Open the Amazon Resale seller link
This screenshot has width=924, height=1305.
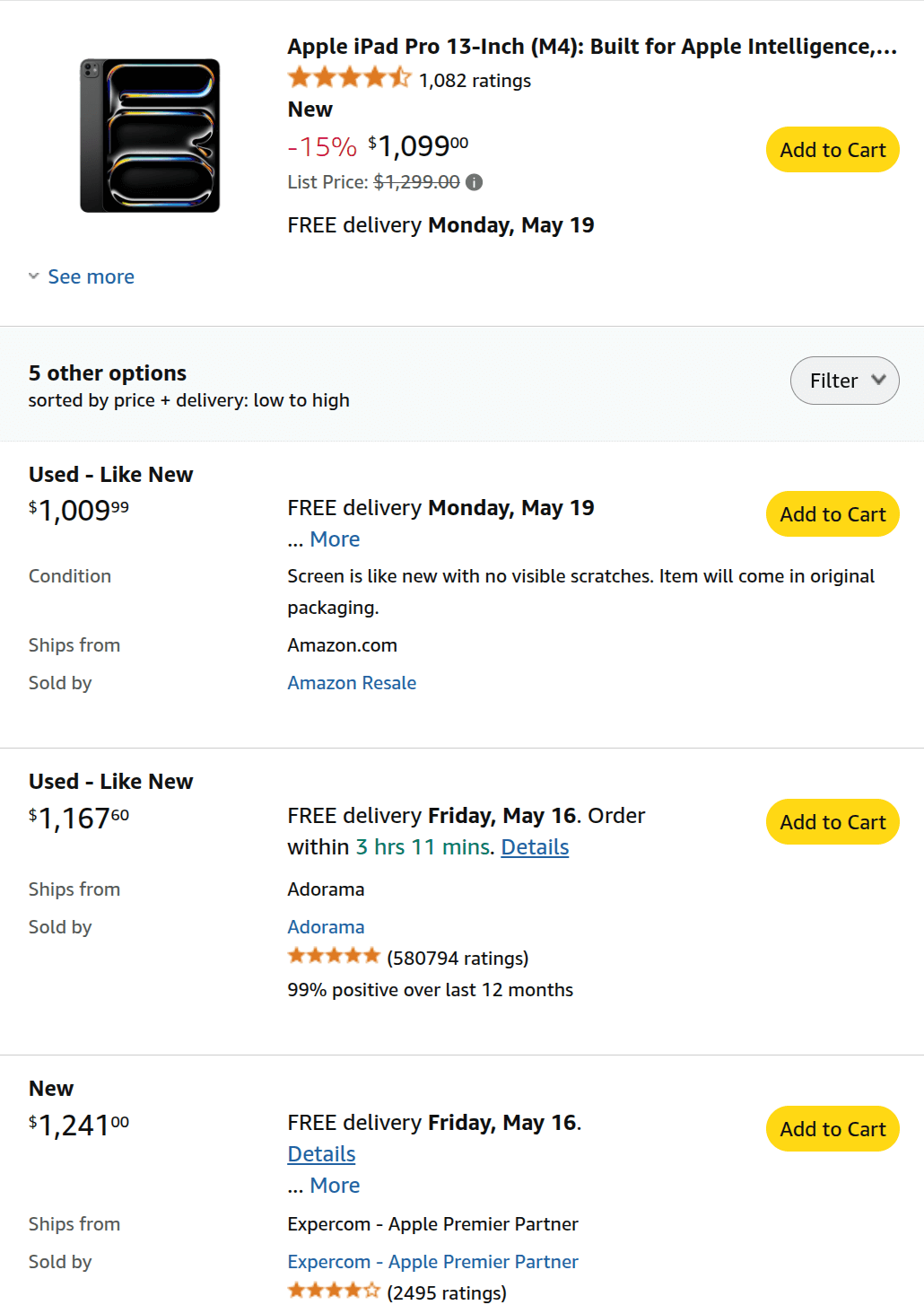coord(352,683)
